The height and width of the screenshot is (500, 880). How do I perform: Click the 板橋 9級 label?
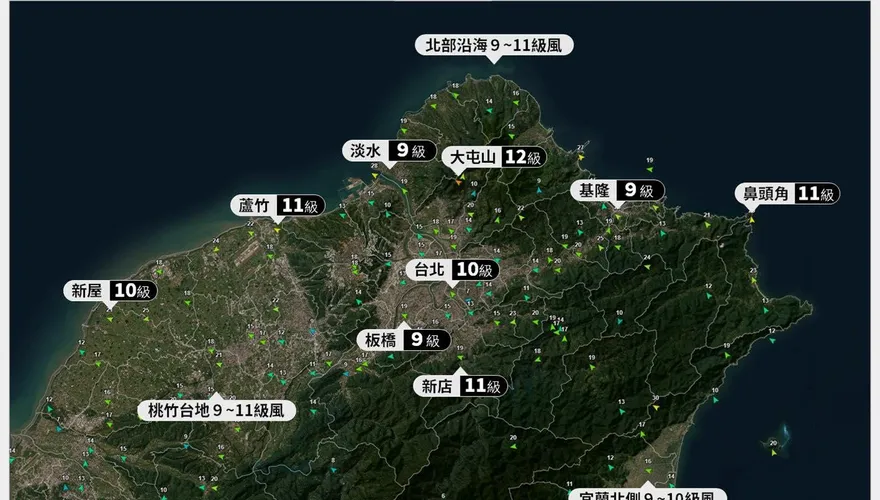[x=404, y=340]
